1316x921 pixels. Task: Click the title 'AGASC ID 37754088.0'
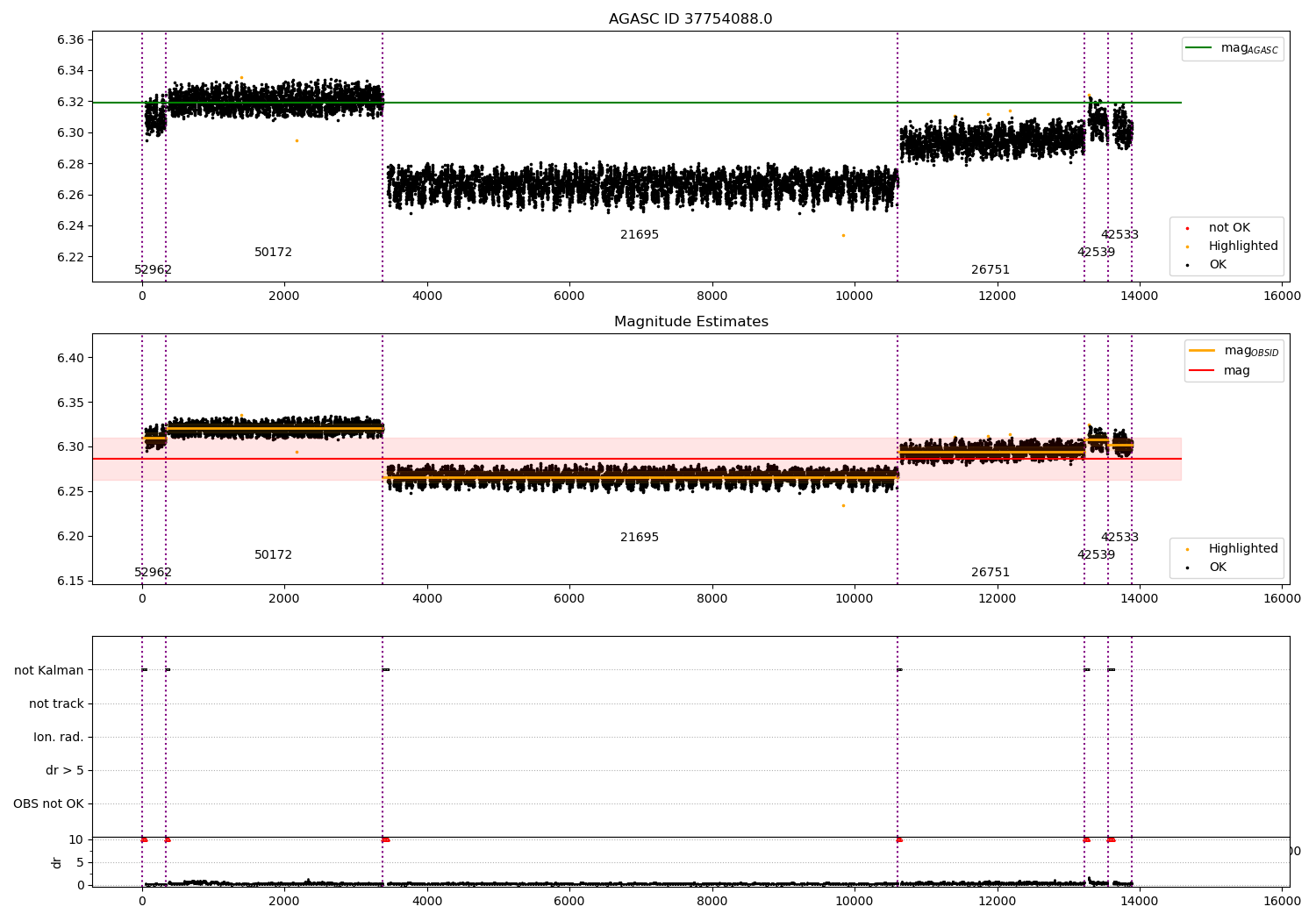pyautogui.click(x=690, y=19)
